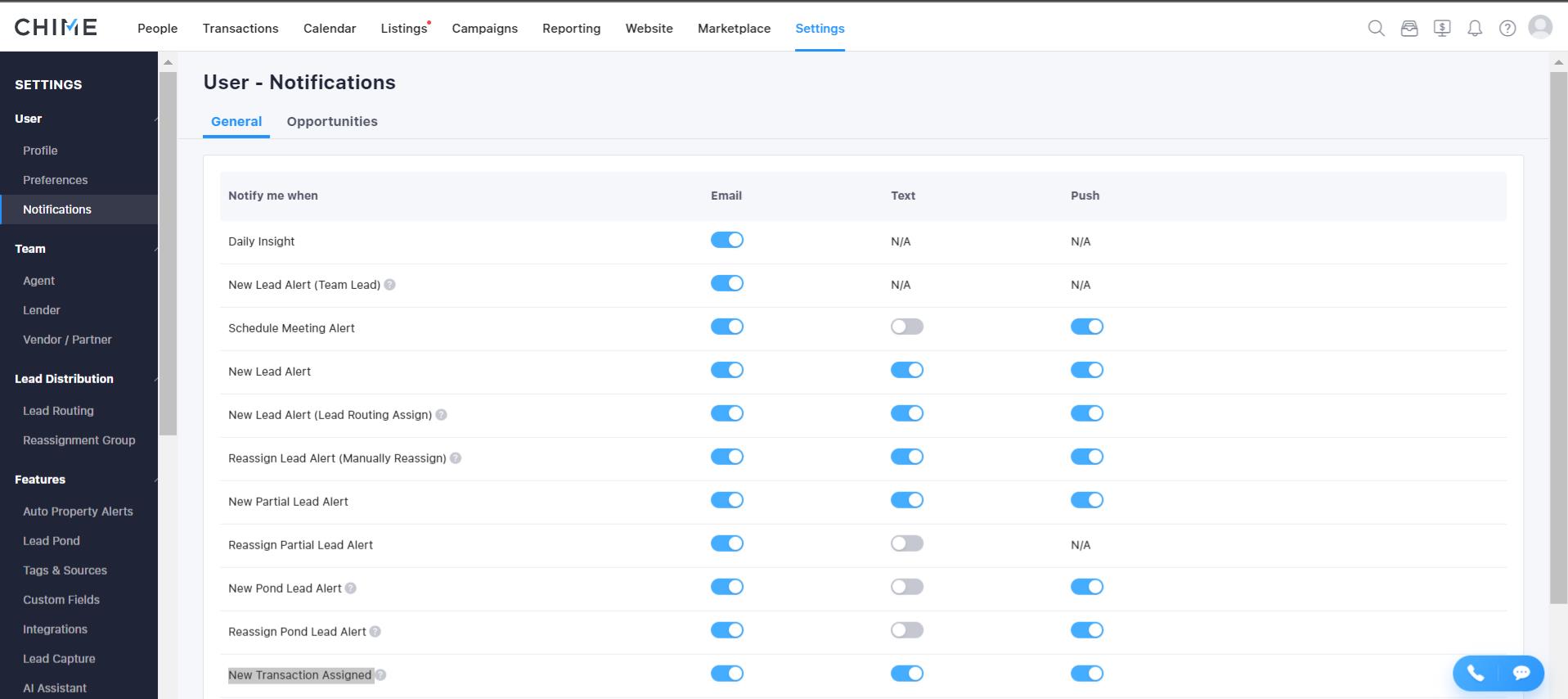Open the search magnifier icon
This screenshot has height=699, width=1568.
click(1376, 28)
